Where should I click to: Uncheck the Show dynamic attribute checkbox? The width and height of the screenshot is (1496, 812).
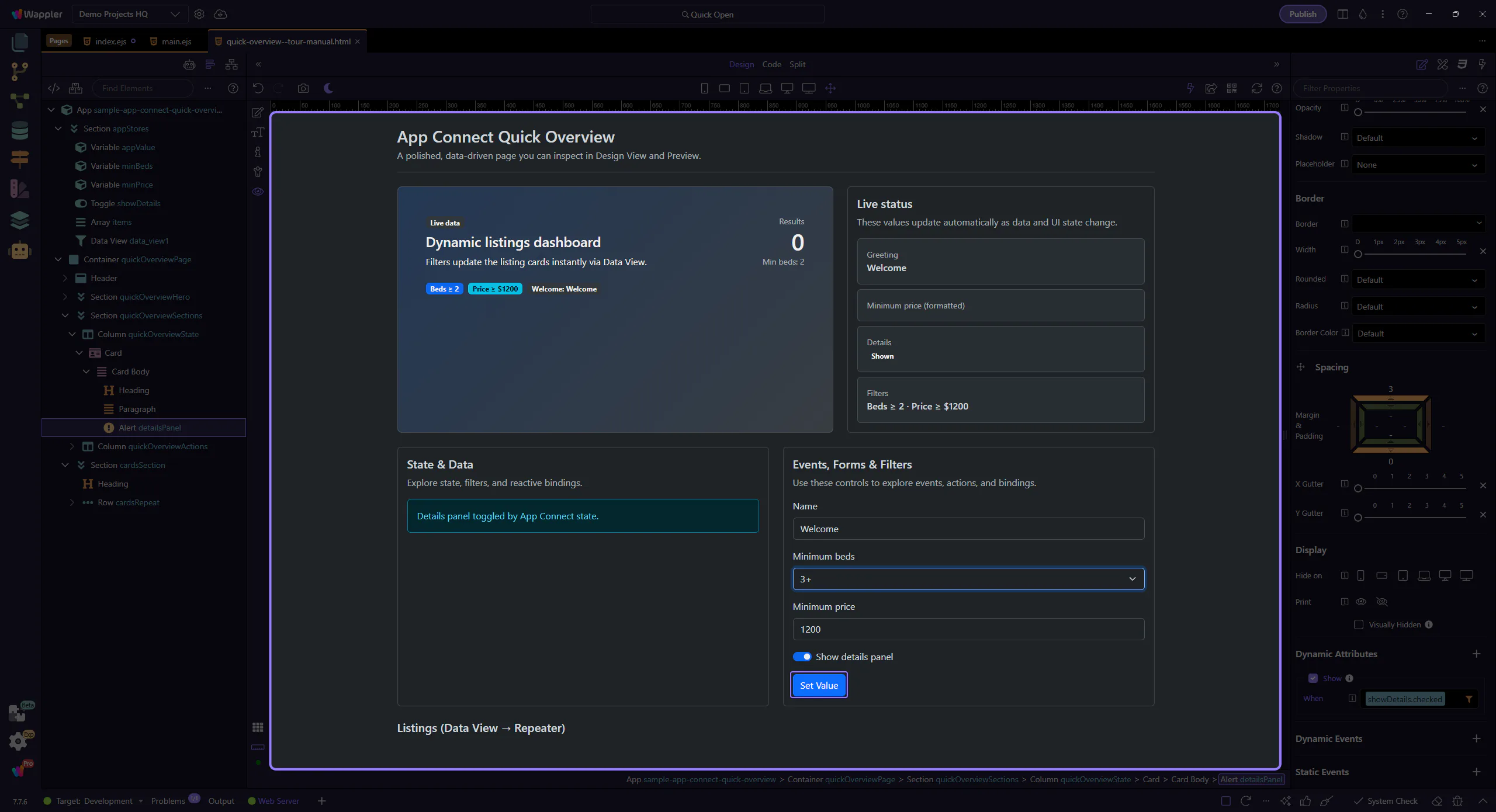1313,678
